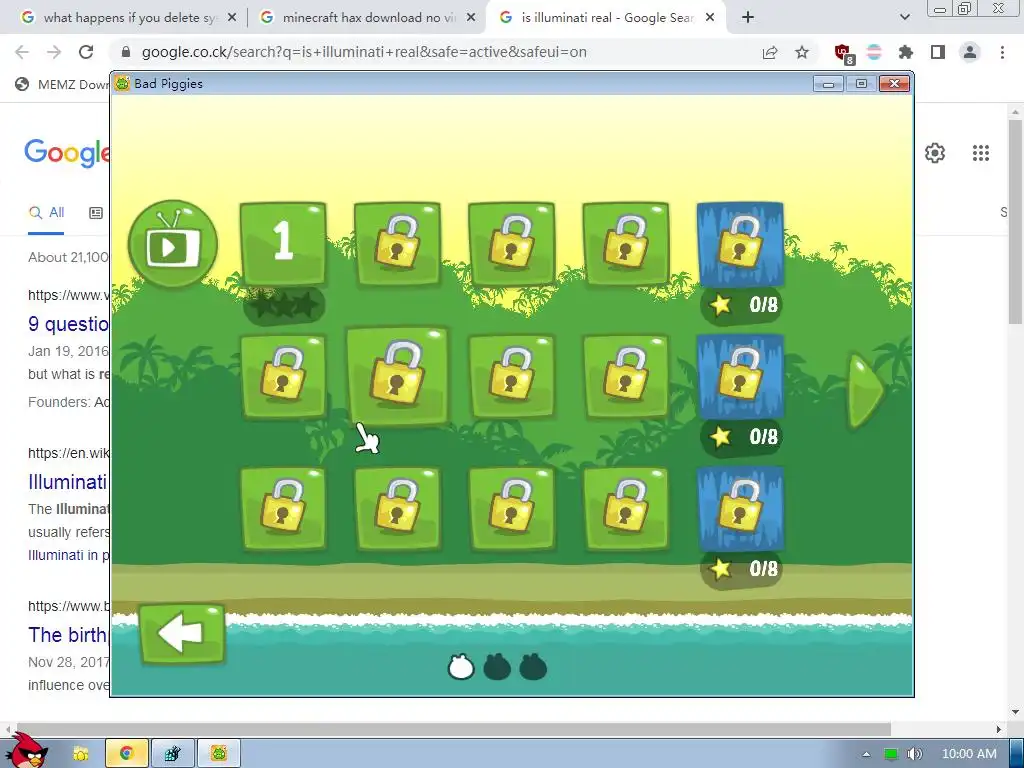Select the first white page indicator pig dot
1024x768 pixels.
pyautogui.click(x=460, y=667)
